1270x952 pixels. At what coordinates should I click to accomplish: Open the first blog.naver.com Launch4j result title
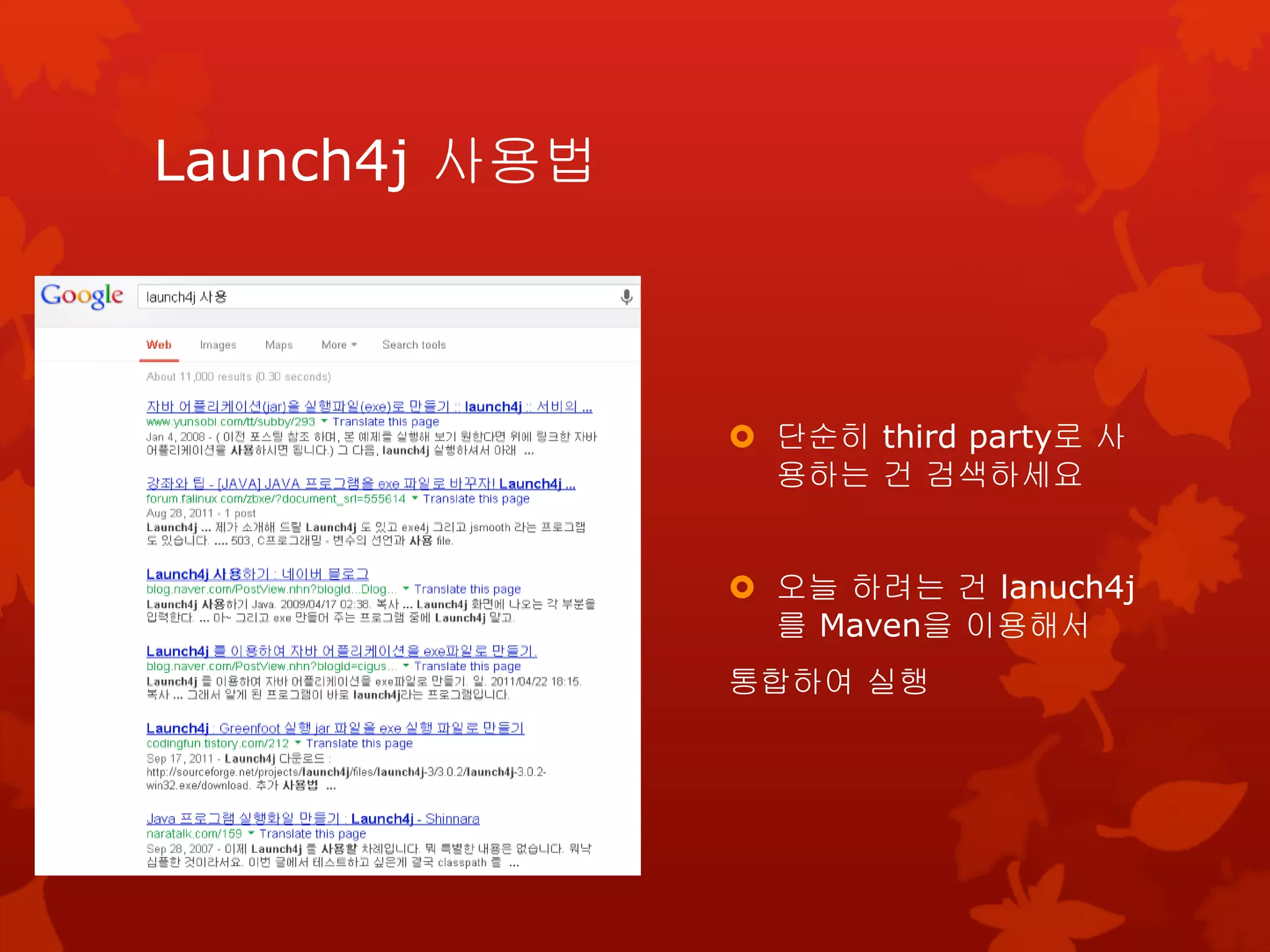pyautogui.click(x=257, y=574)
